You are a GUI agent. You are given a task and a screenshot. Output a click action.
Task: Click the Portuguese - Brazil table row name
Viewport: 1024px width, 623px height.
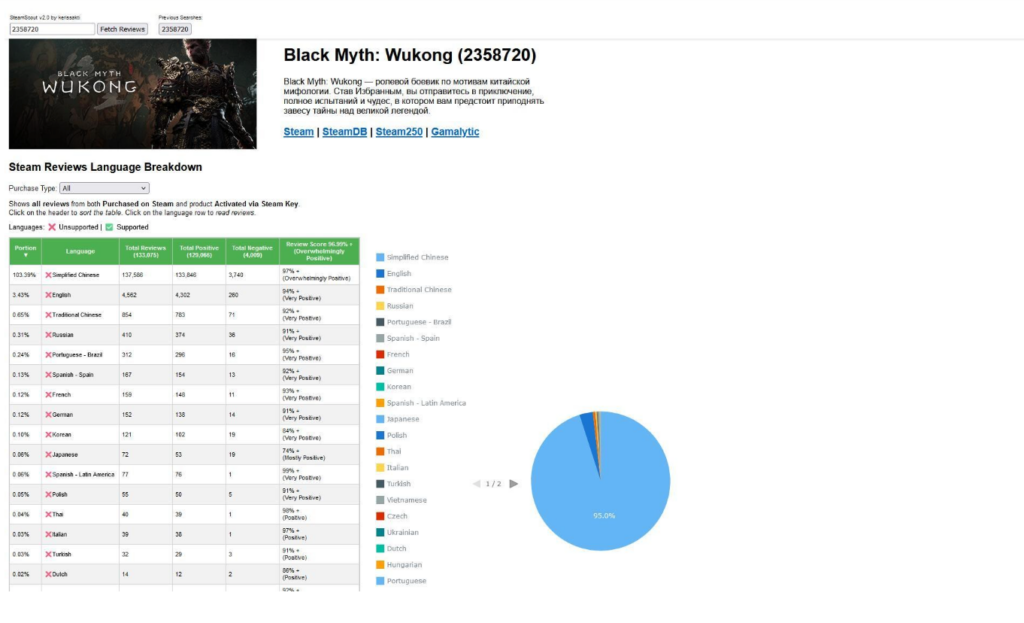point(77,355)
